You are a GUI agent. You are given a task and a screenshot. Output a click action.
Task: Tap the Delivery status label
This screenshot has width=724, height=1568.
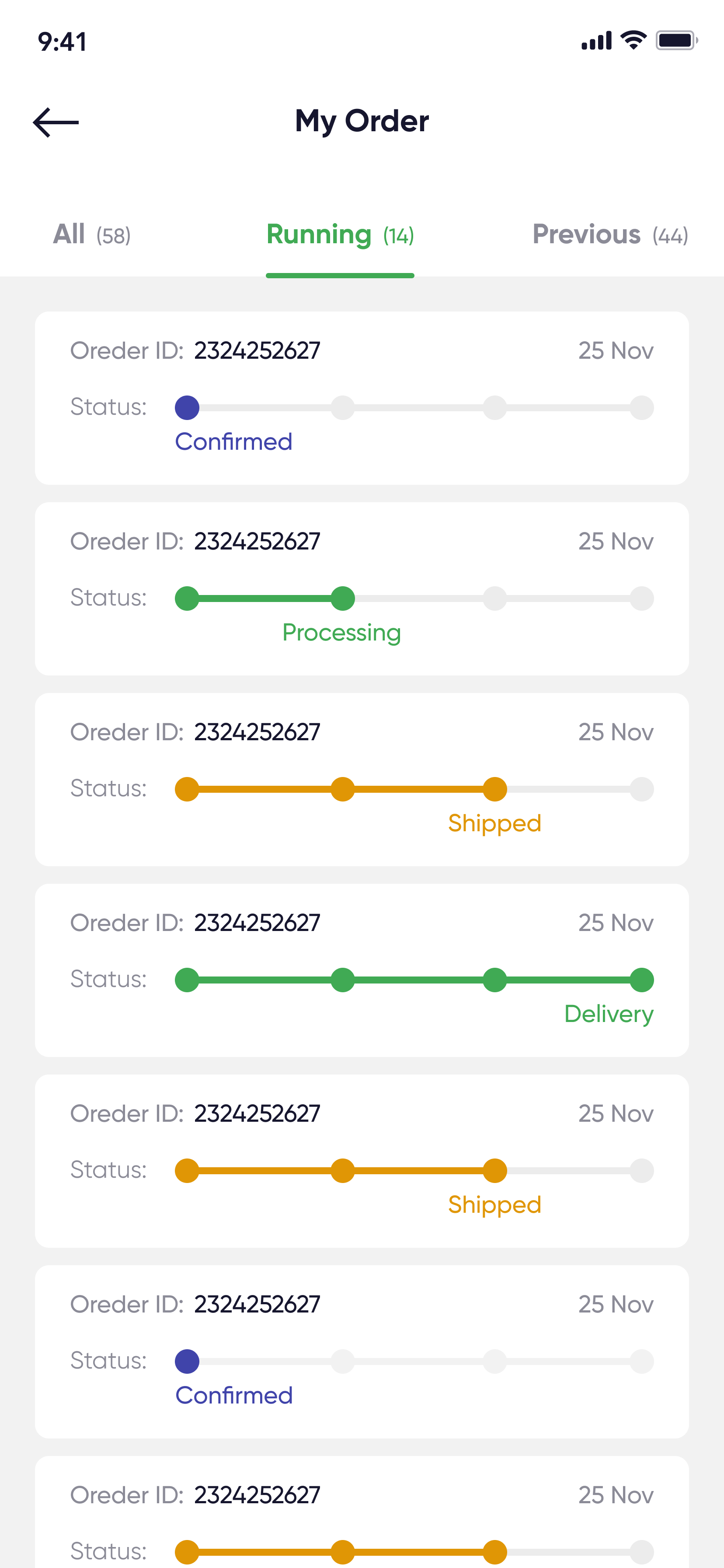(x=609, y=1014)
